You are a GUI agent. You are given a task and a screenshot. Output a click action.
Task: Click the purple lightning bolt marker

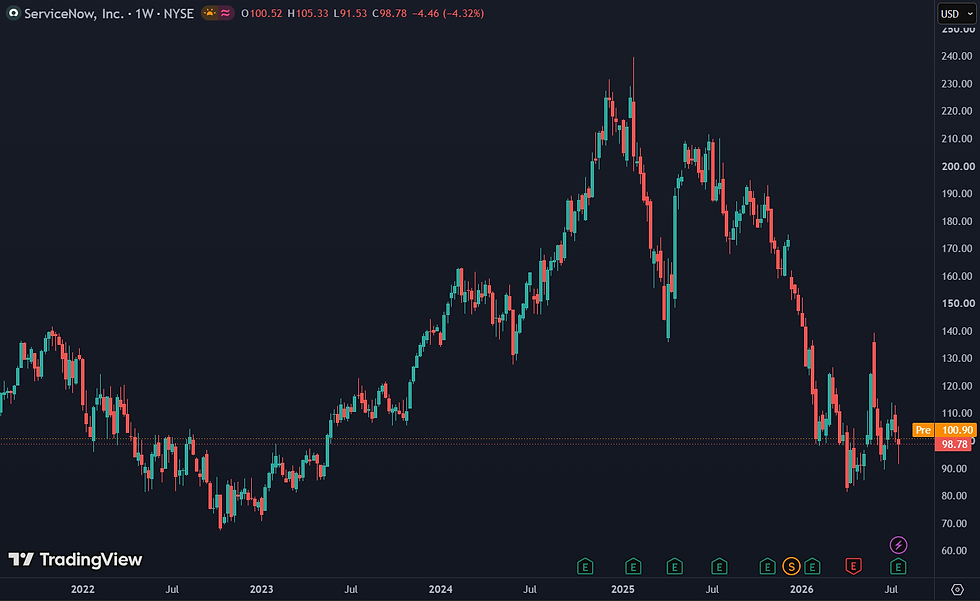point(898,545)
